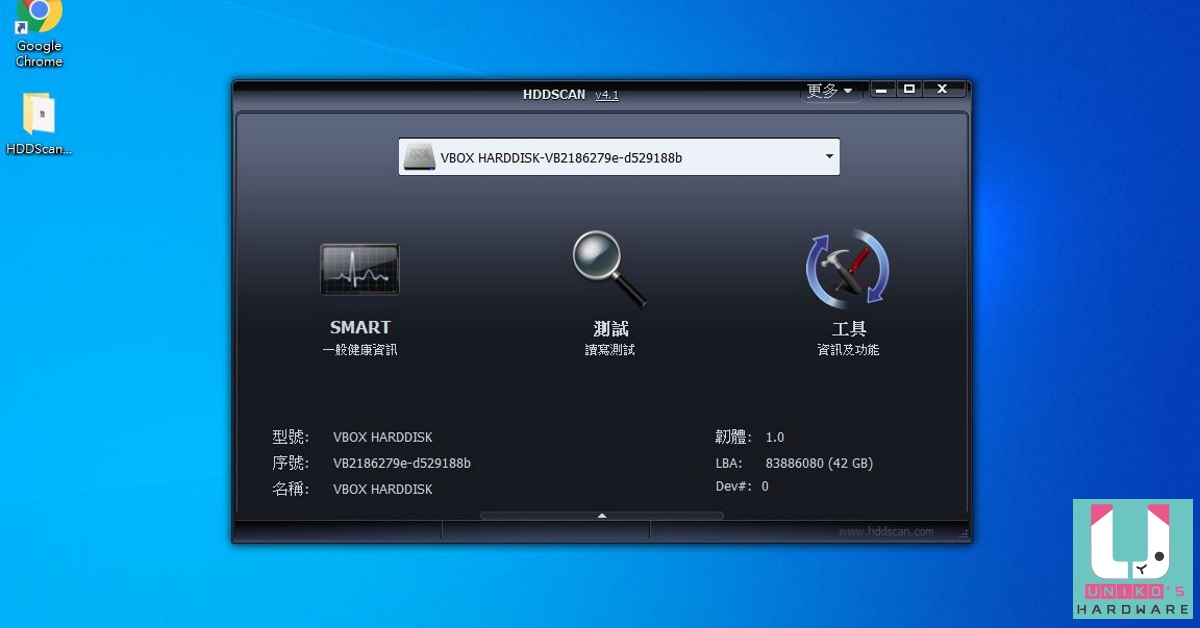Viewport: 1200px width, 628px height.
Task: Open the 更多 menu
Action: pos(829,91)
